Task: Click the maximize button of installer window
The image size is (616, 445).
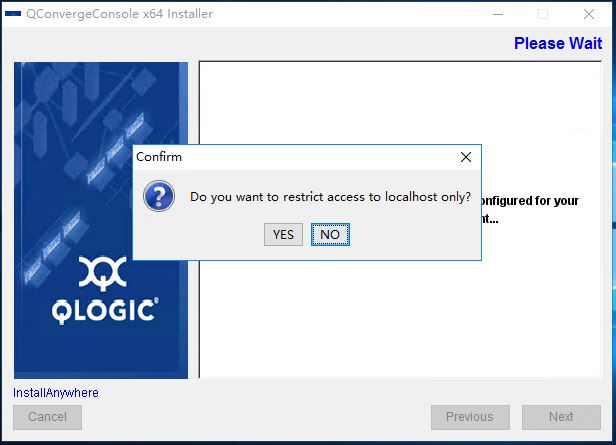Action: tap(543, 14)
